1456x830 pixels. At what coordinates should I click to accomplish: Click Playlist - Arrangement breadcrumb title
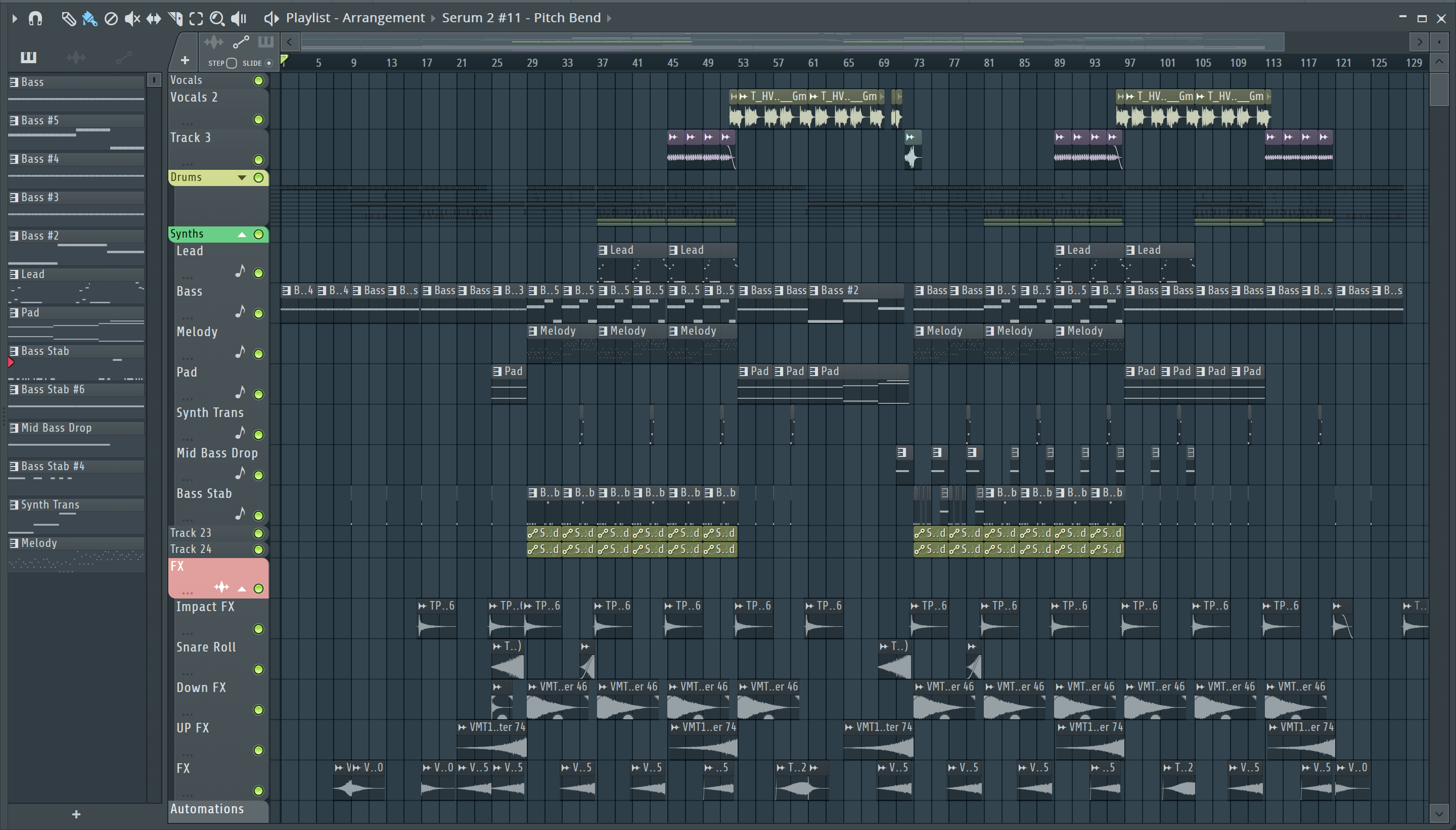click(355, 18)
